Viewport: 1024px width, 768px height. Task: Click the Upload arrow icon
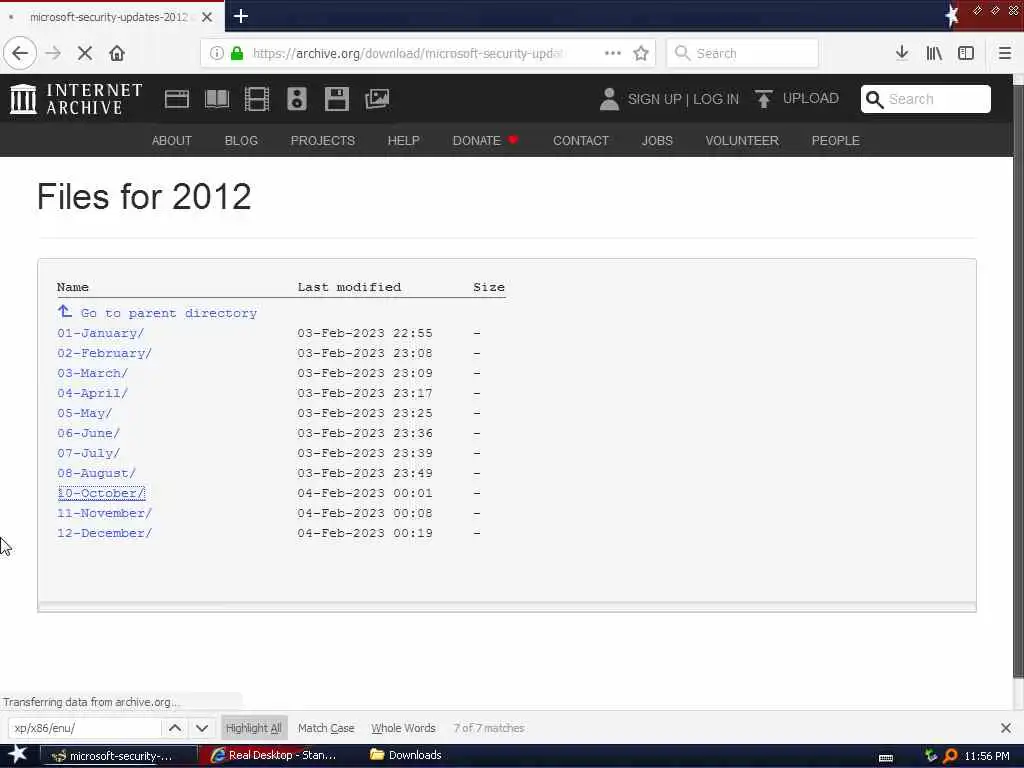[x=763, y=99]
